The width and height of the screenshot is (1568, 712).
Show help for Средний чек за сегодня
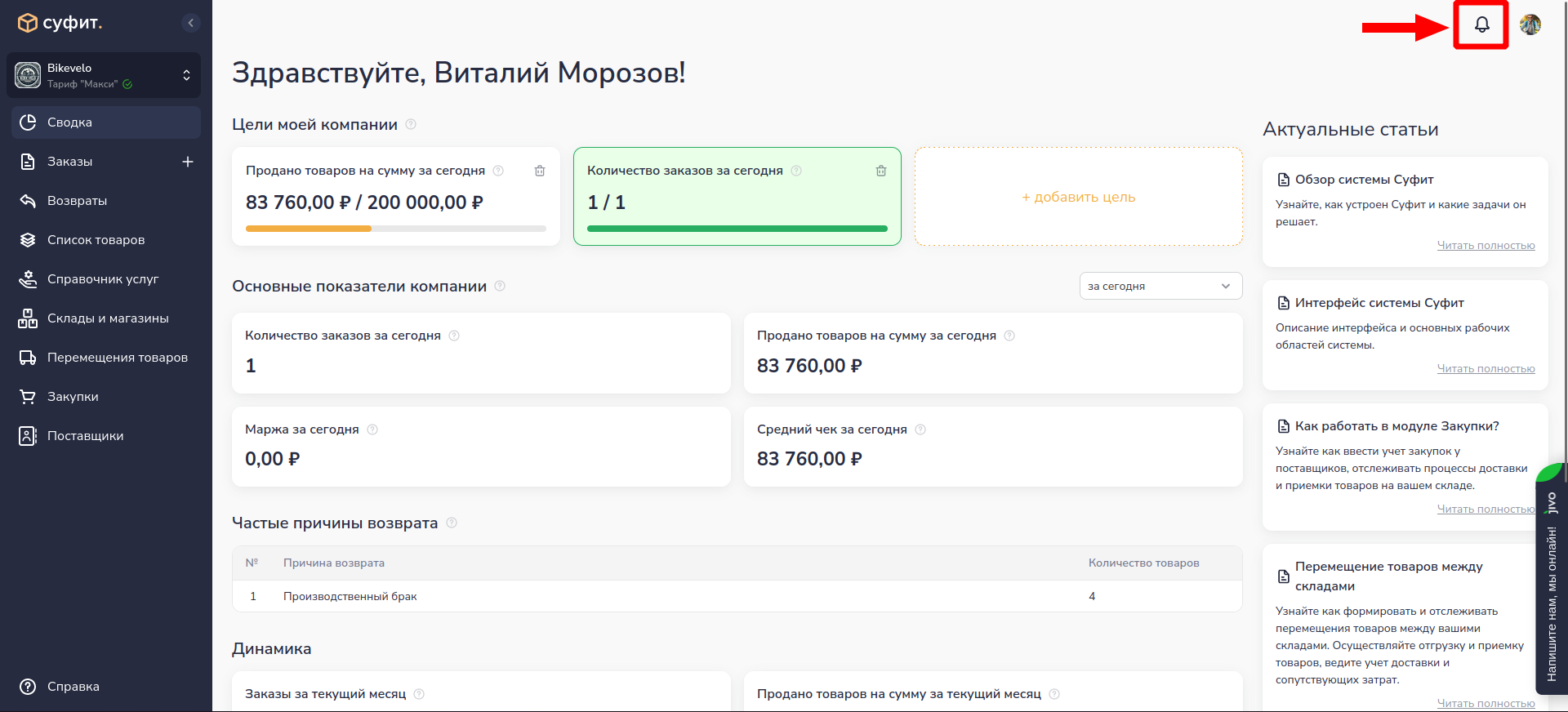coord(920,429)
